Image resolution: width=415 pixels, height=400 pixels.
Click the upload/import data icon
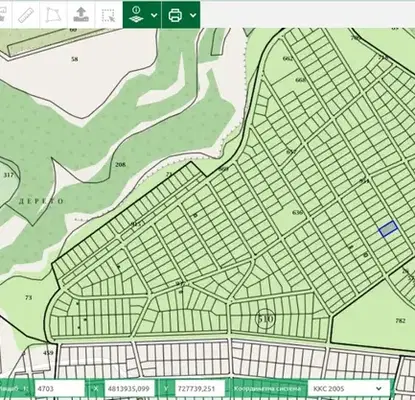click(x=81, y=15)
